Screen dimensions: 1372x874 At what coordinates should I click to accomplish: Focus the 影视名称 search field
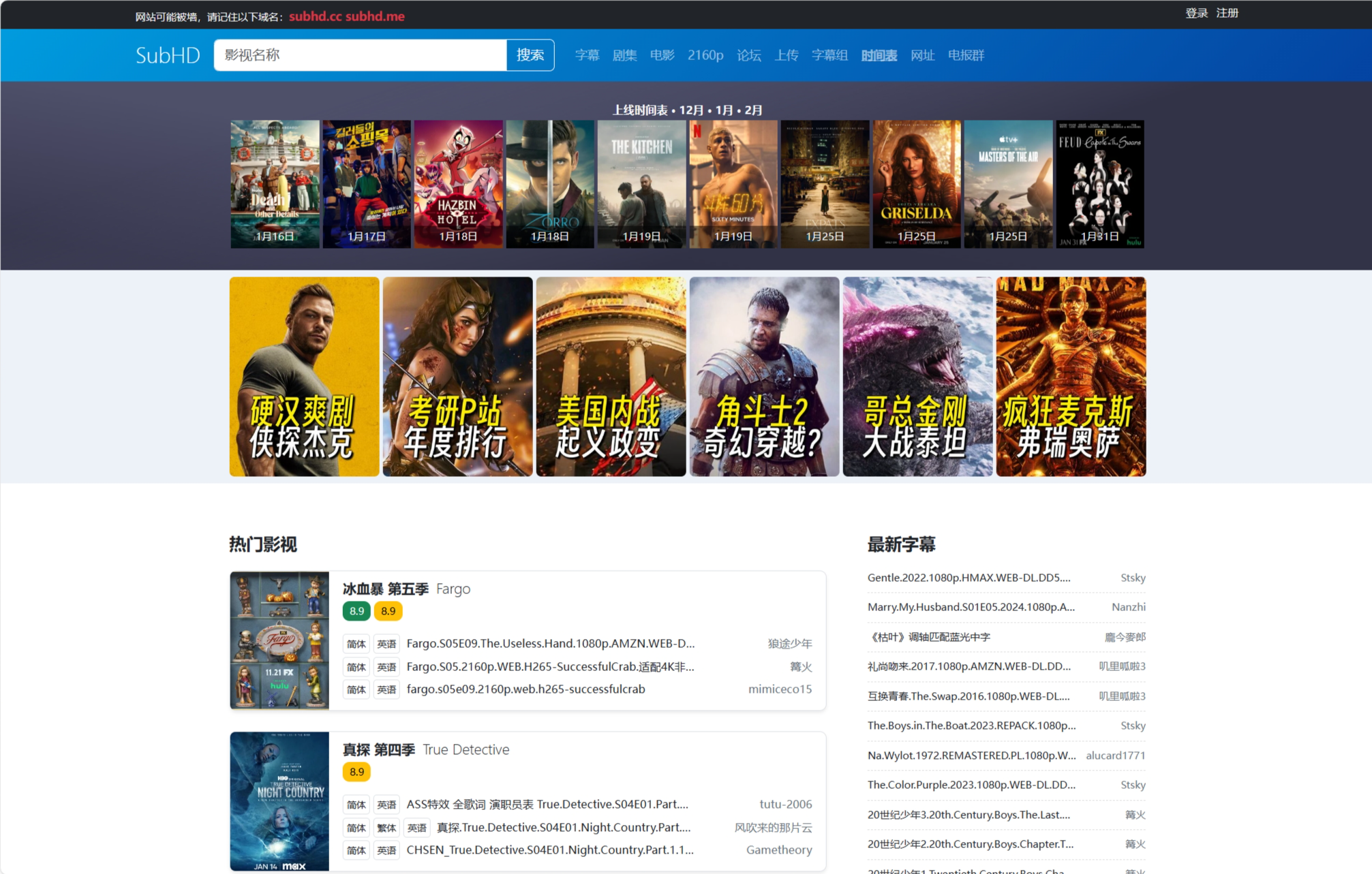click(360, 55)
